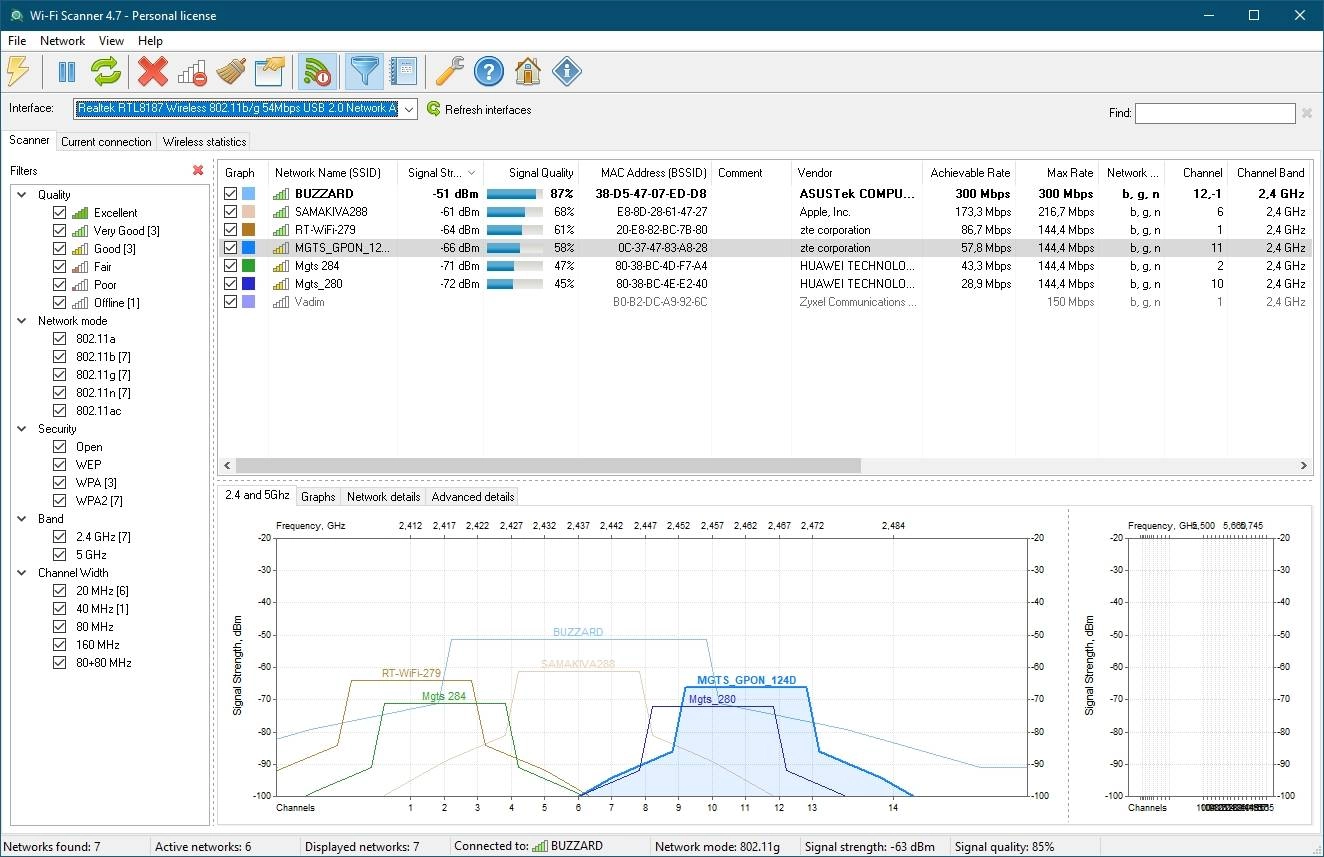Toggle the Excellent quality filter checkbox
The image size is (1324, 857).
(x=60, y=213)
